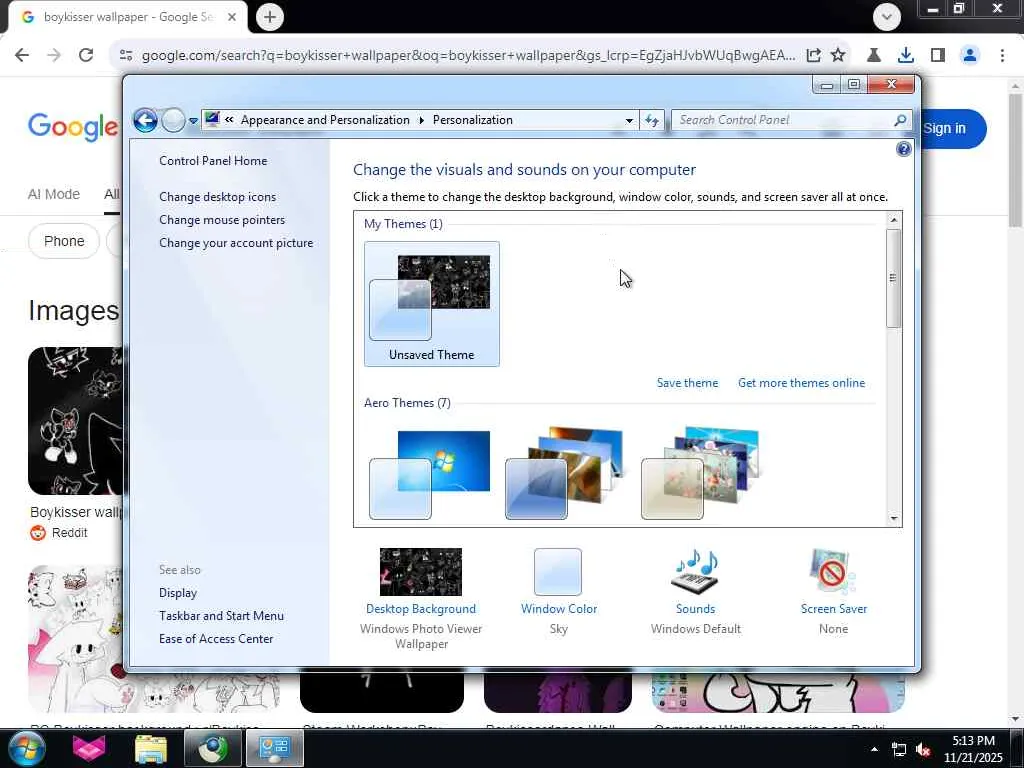Open recent pages dropdown beside navigation arrows

tap(193, 121)
